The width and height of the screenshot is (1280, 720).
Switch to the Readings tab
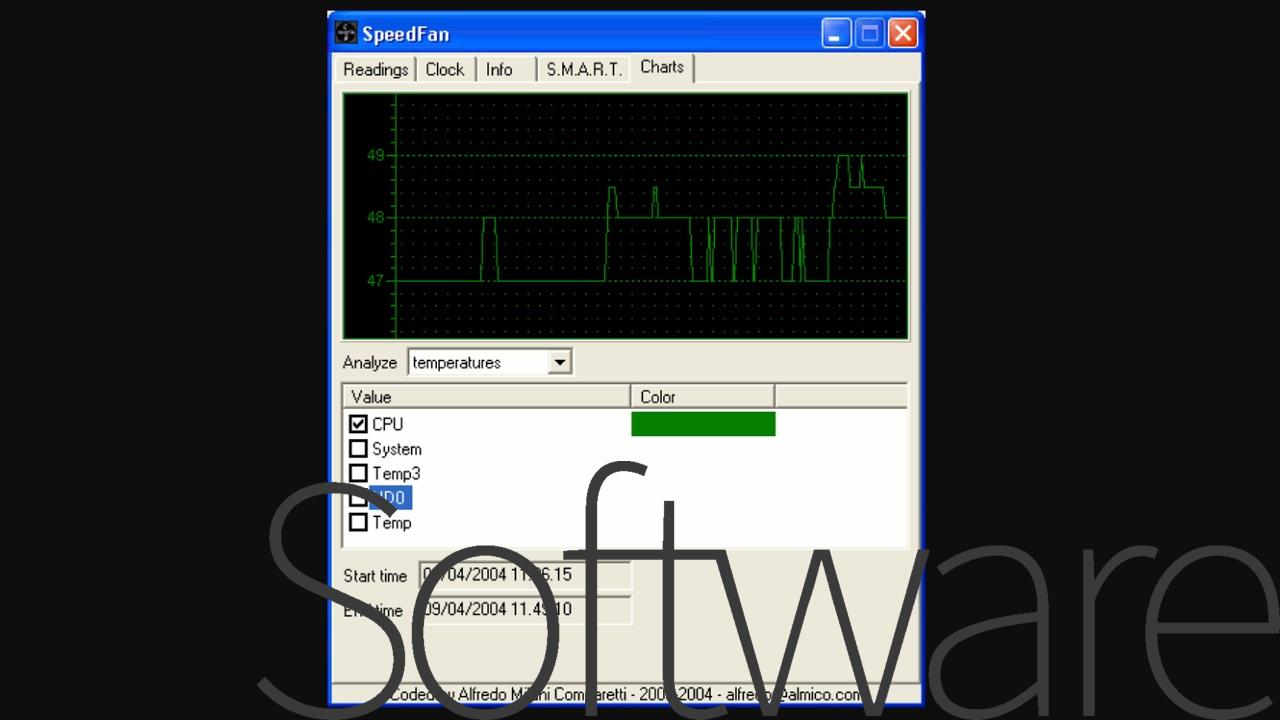click(x=375, y=69)
